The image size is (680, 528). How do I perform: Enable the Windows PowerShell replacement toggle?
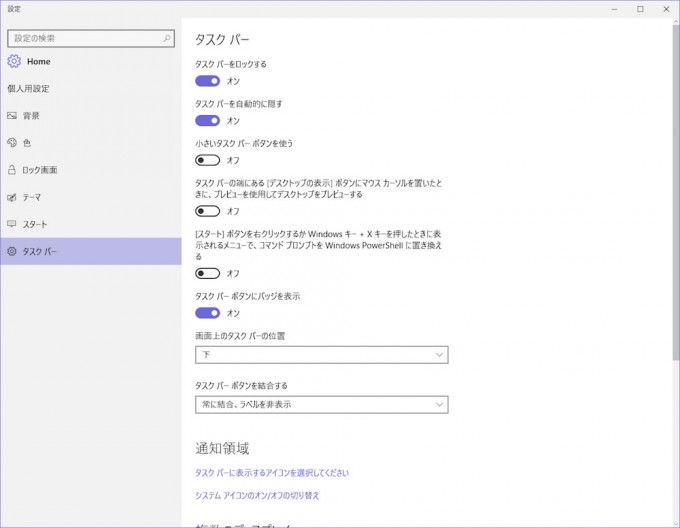[208, 274]
